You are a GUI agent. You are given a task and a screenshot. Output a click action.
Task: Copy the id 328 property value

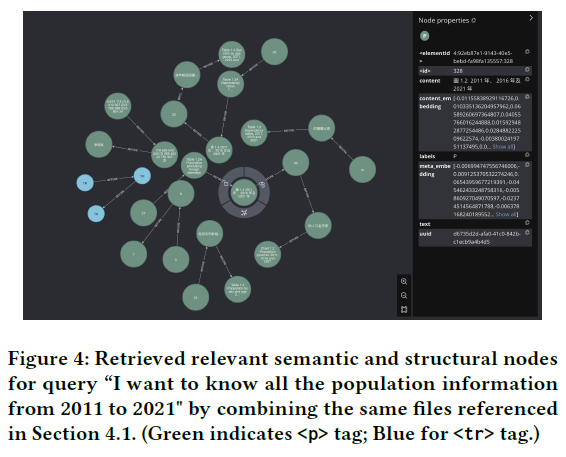point(527,69)
